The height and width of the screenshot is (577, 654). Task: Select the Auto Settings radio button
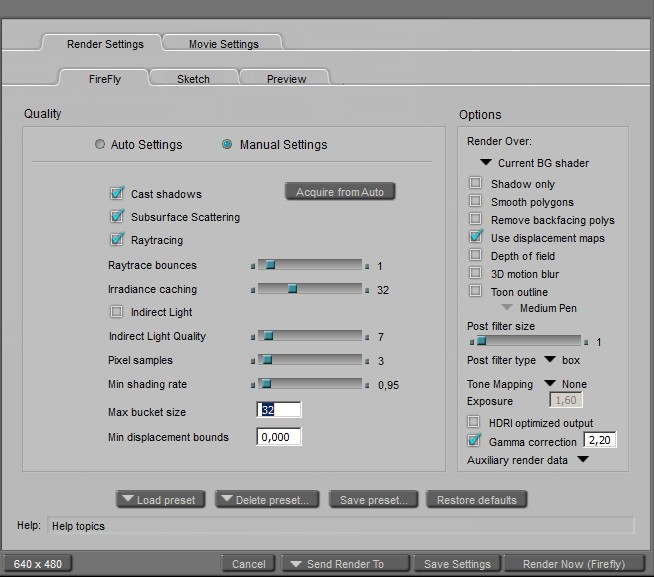pos(100,144)
